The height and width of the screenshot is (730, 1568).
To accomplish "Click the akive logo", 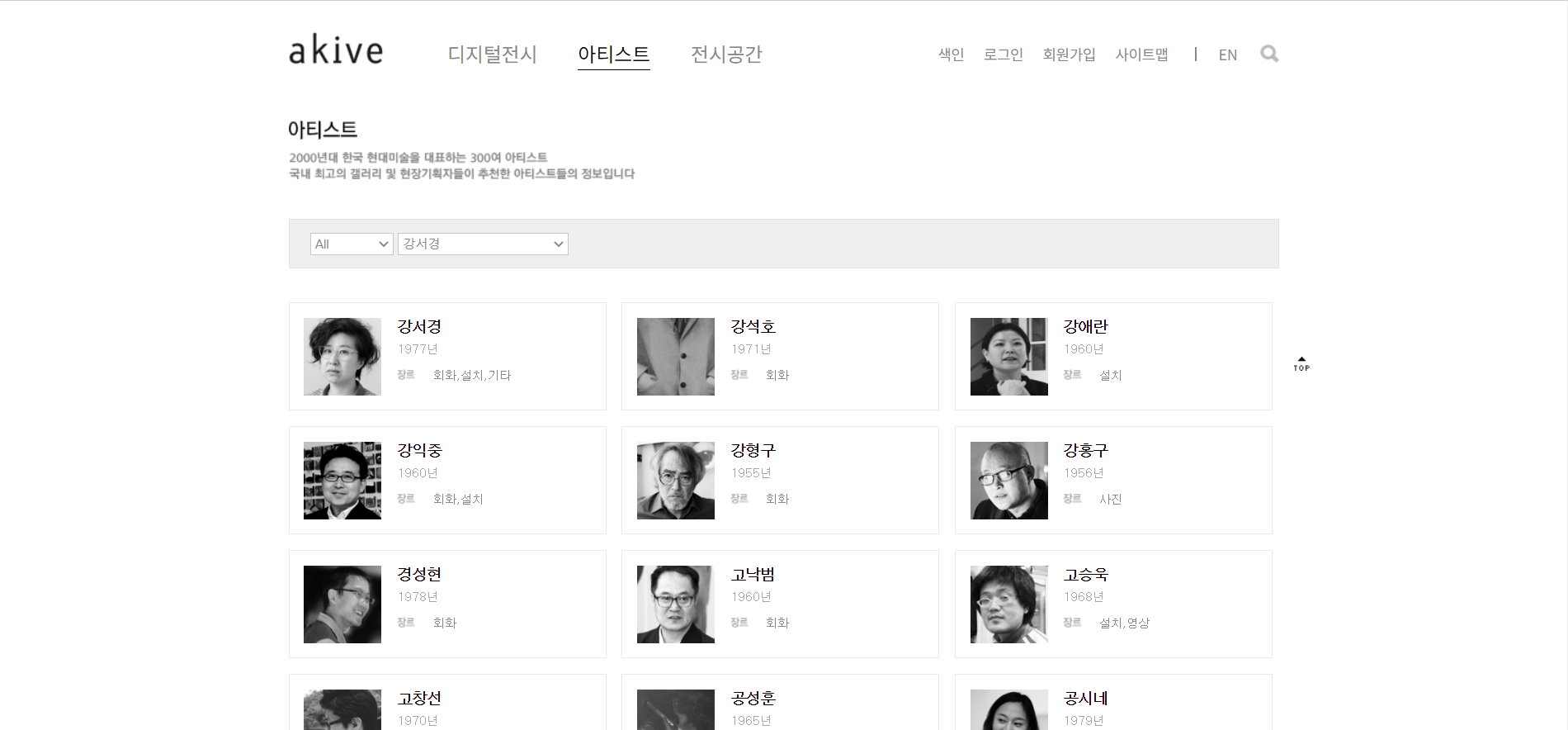I will [336, 51].
